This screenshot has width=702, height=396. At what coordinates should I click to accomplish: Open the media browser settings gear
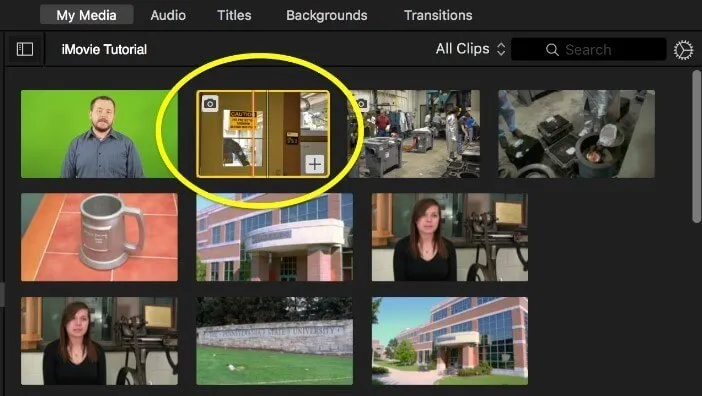(x=684, y=50)
